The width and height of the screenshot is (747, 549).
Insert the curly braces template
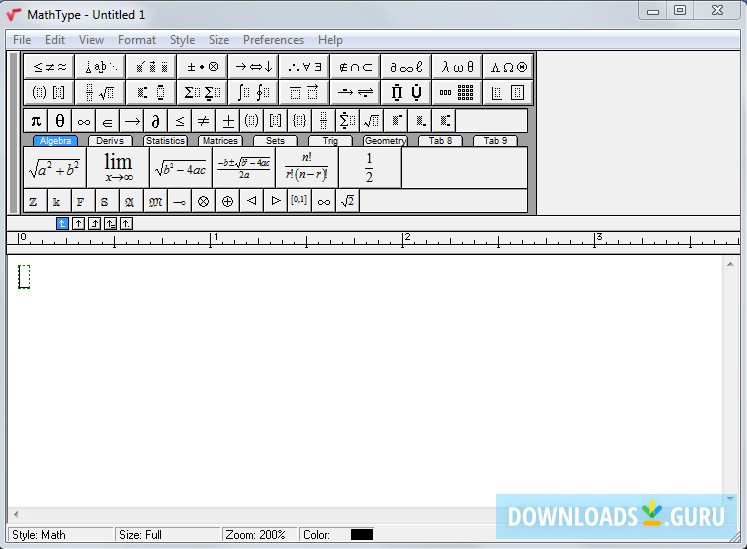tap(300, 121)
